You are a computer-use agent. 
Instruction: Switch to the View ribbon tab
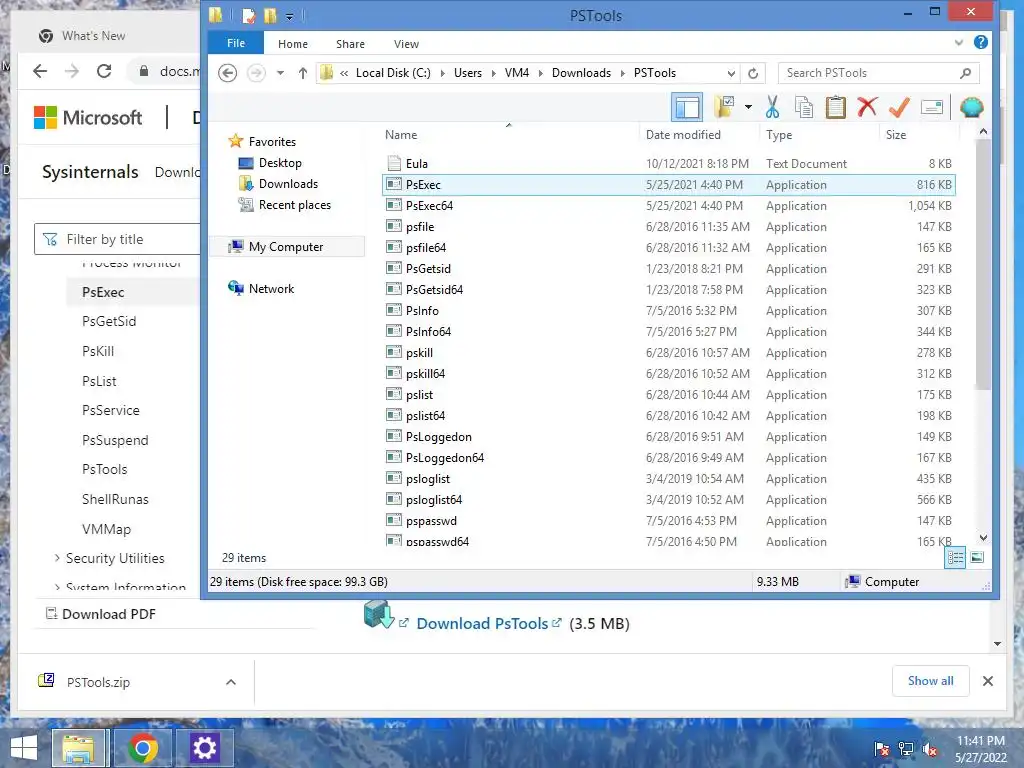406,44
